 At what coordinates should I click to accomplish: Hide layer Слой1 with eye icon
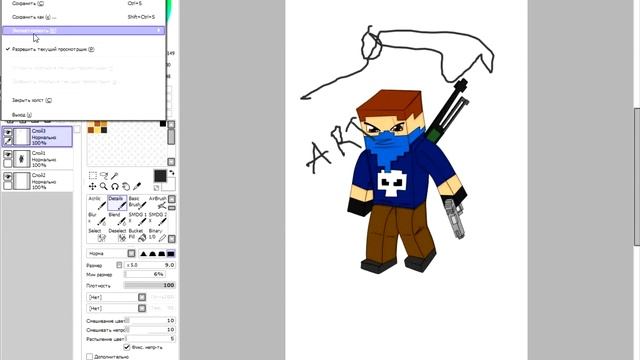pyautogui.click(x=8, y=154)
